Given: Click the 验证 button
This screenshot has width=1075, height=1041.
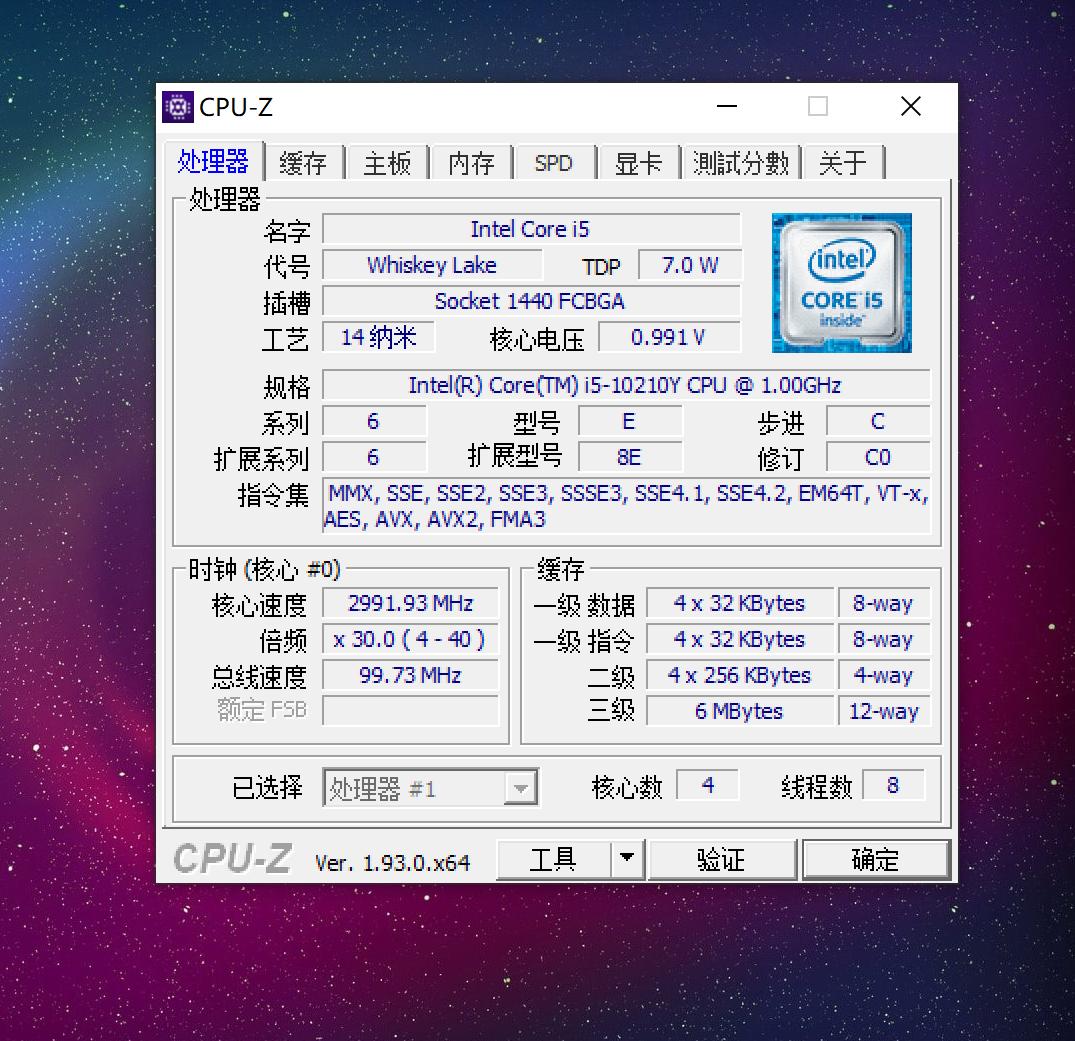Looking at the screenshot, I should [x=722, y=858].
